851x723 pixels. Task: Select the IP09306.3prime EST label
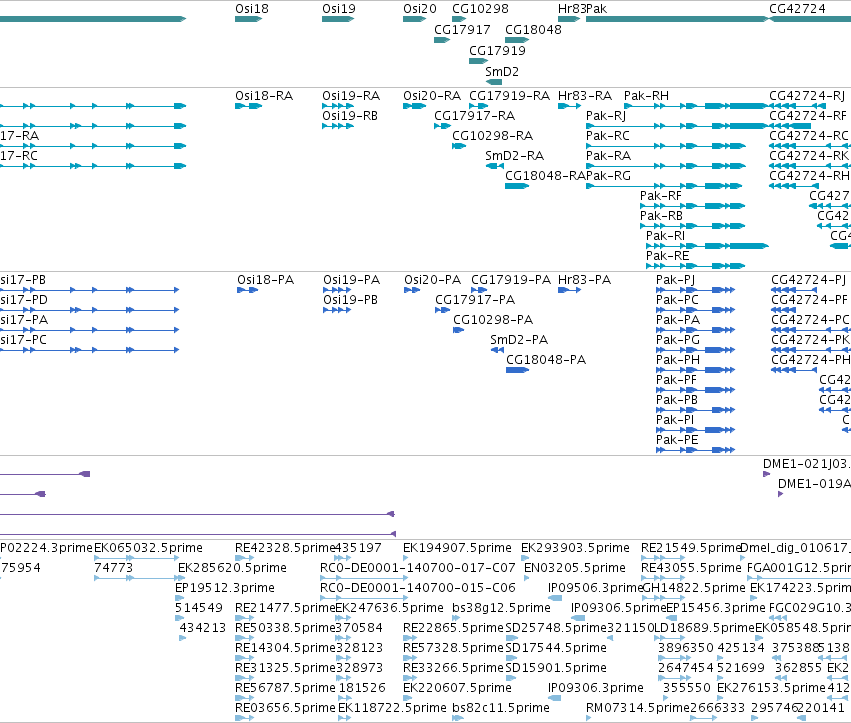click(595, 689)
